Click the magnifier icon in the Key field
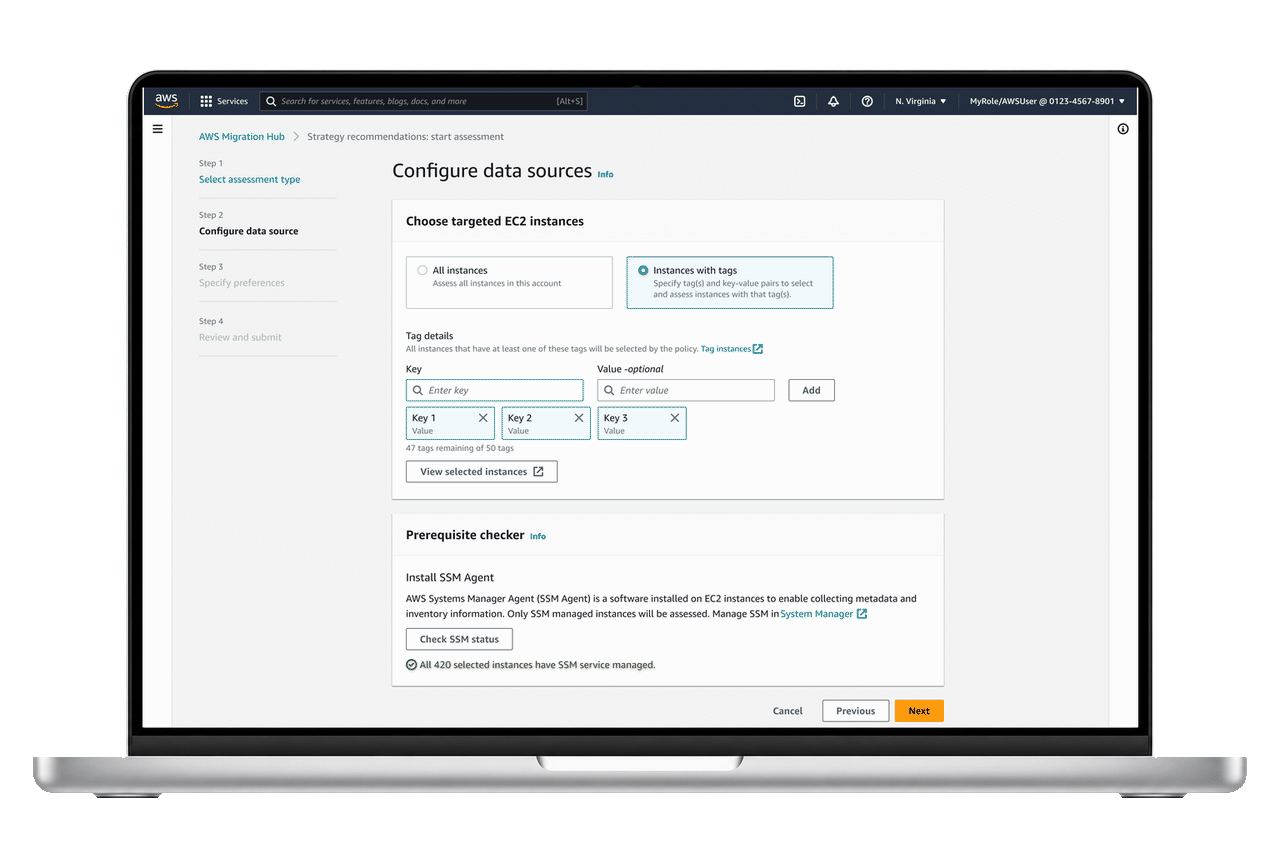 click(x=417, y=390)
